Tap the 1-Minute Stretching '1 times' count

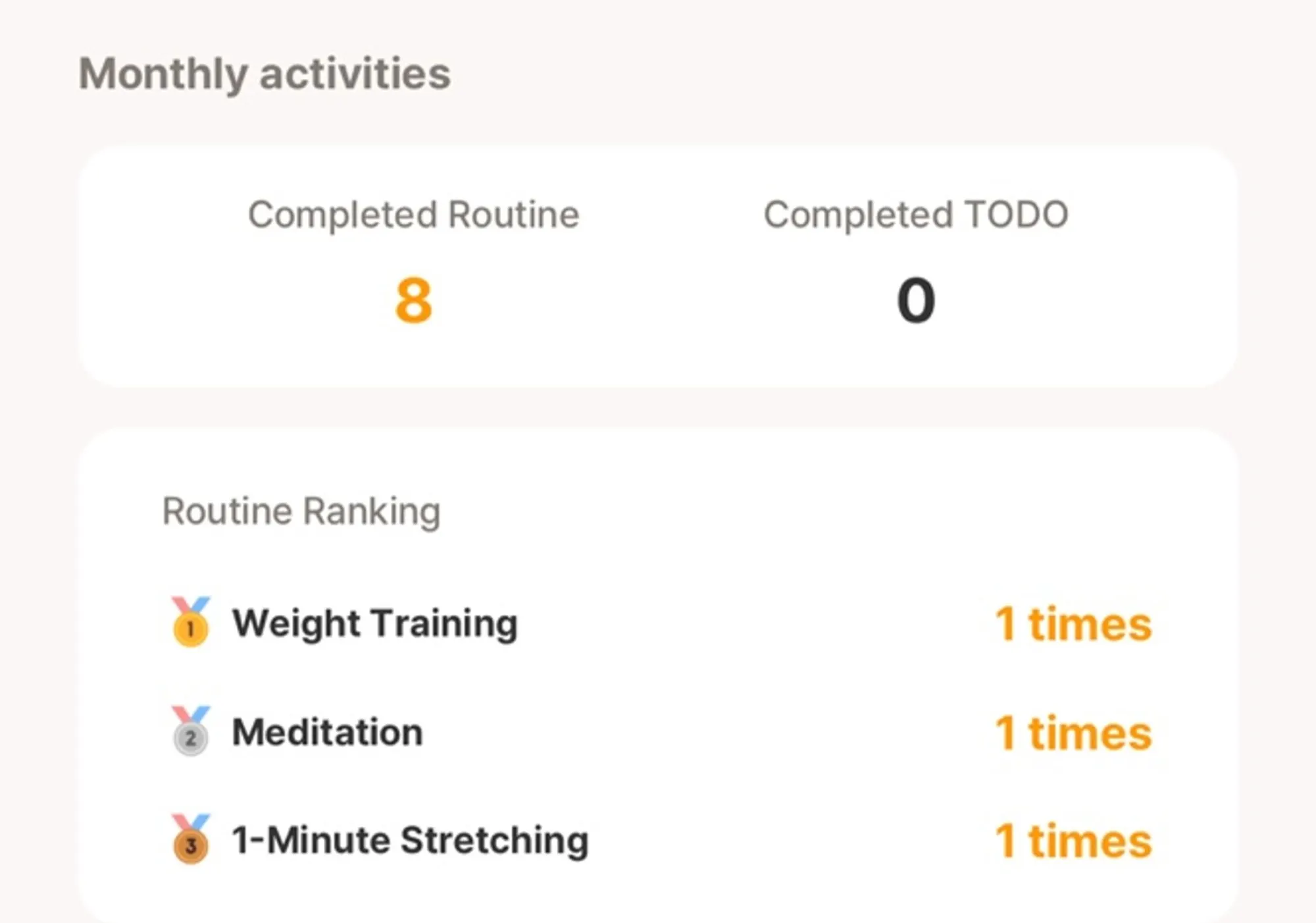click(1073, 841)
